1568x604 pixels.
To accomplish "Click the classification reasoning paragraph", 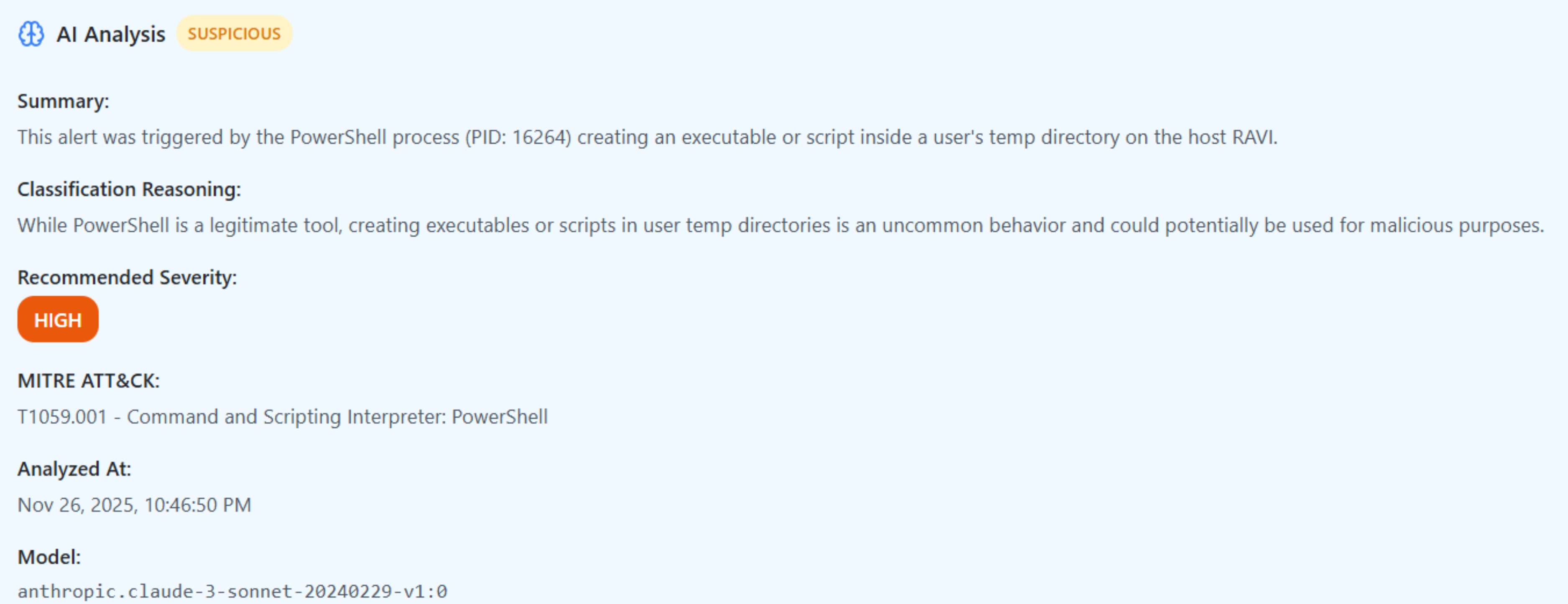I will pos(781,225).
